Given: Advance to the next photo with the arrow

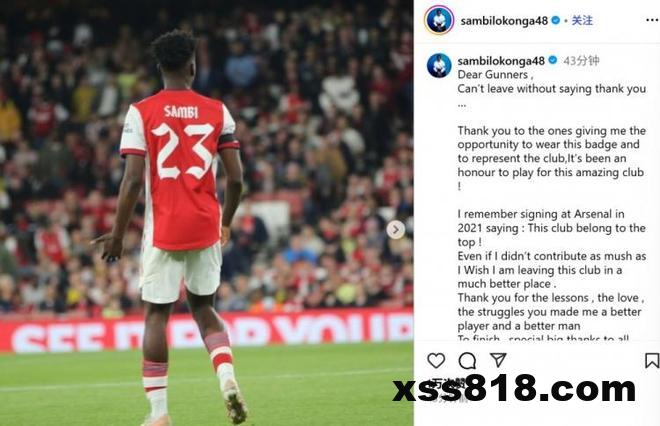Looking at the screenshot, I should point(396,230).
